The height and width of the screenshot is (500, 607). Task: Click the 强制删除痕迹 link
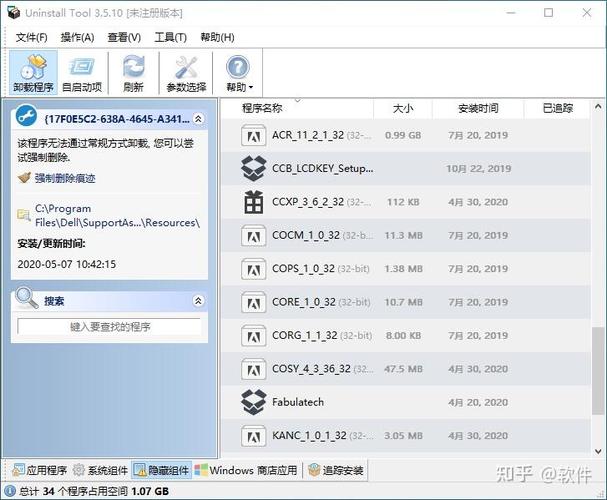[x=65, y=178]
